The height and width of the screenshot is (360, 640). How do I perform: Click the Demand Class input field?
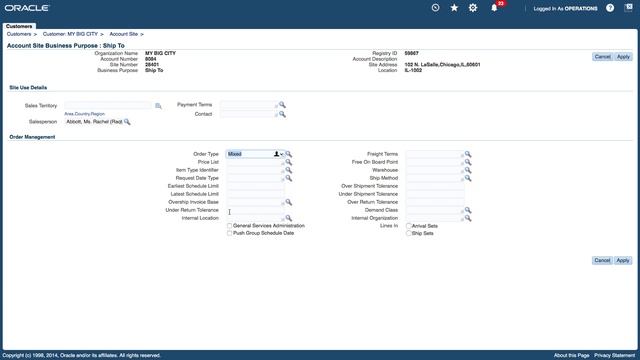435,210
